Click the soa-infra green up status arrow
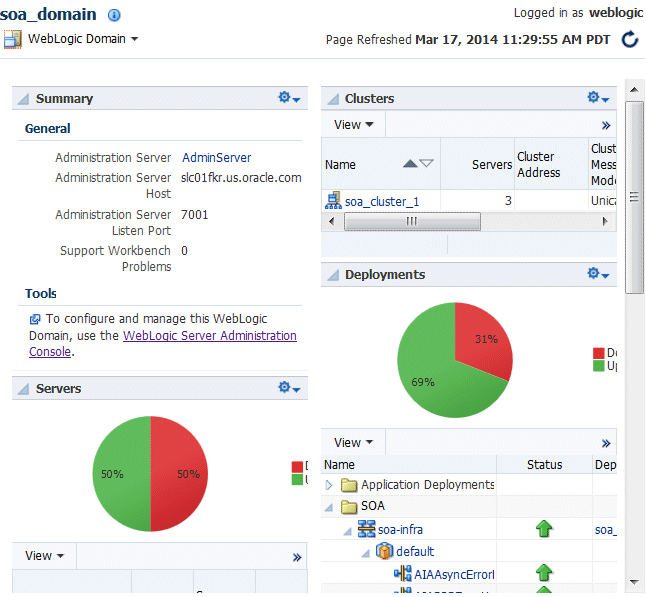Viewport: 646px width, 597px height. [x=544, y=529]
